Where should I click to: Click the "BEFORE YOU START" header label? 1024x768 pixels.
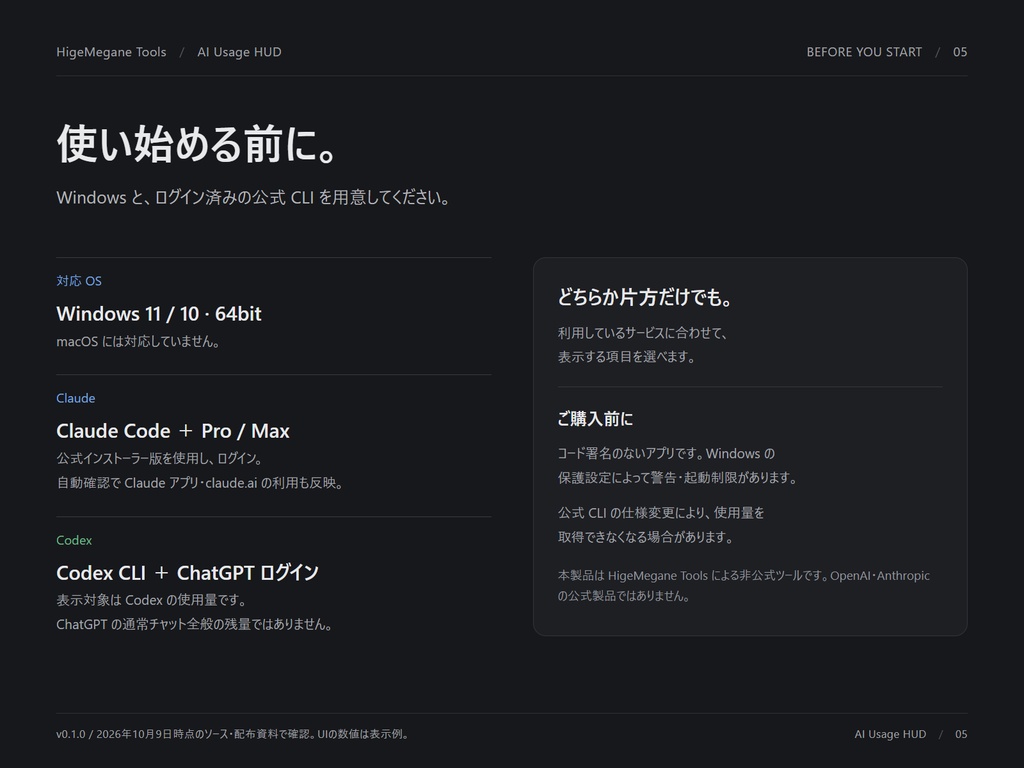[x=864, y=52]
